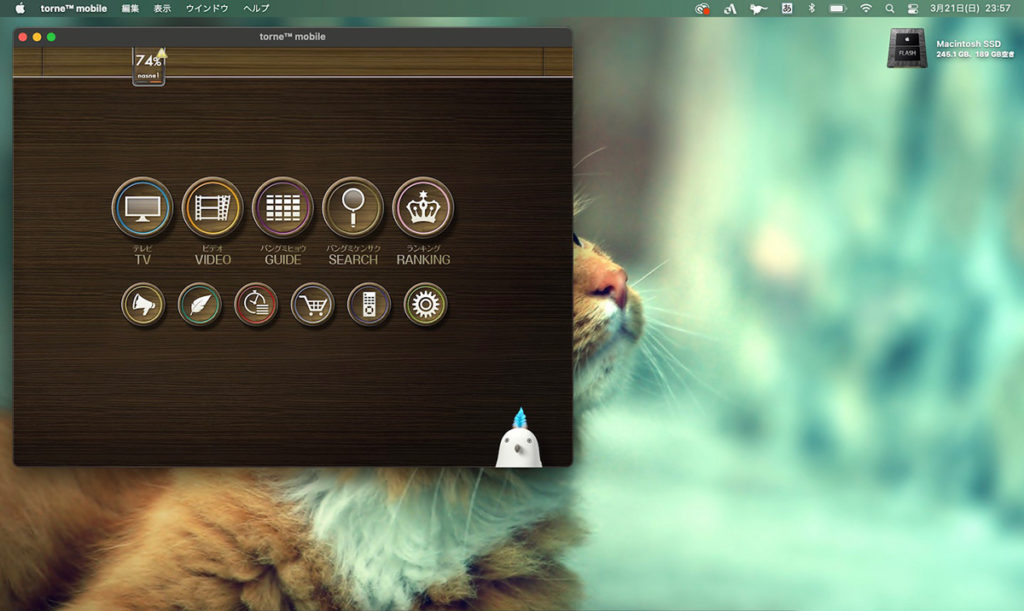Image resolution: width=1024 pixels, height=611 pixels.
Task: Click the feather icon button
Action: pyautogui.click(x=199, y=304)
